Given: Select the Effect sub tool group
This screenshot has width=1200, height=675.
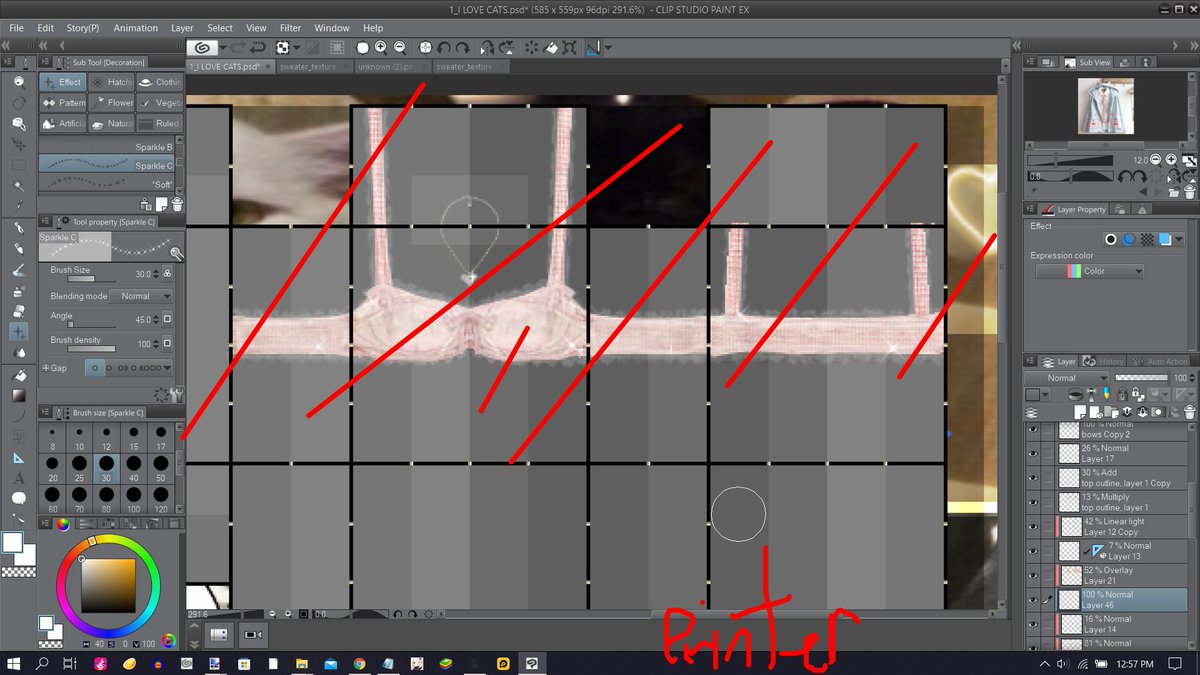Looking at the screenshot, I should (63, 82).
